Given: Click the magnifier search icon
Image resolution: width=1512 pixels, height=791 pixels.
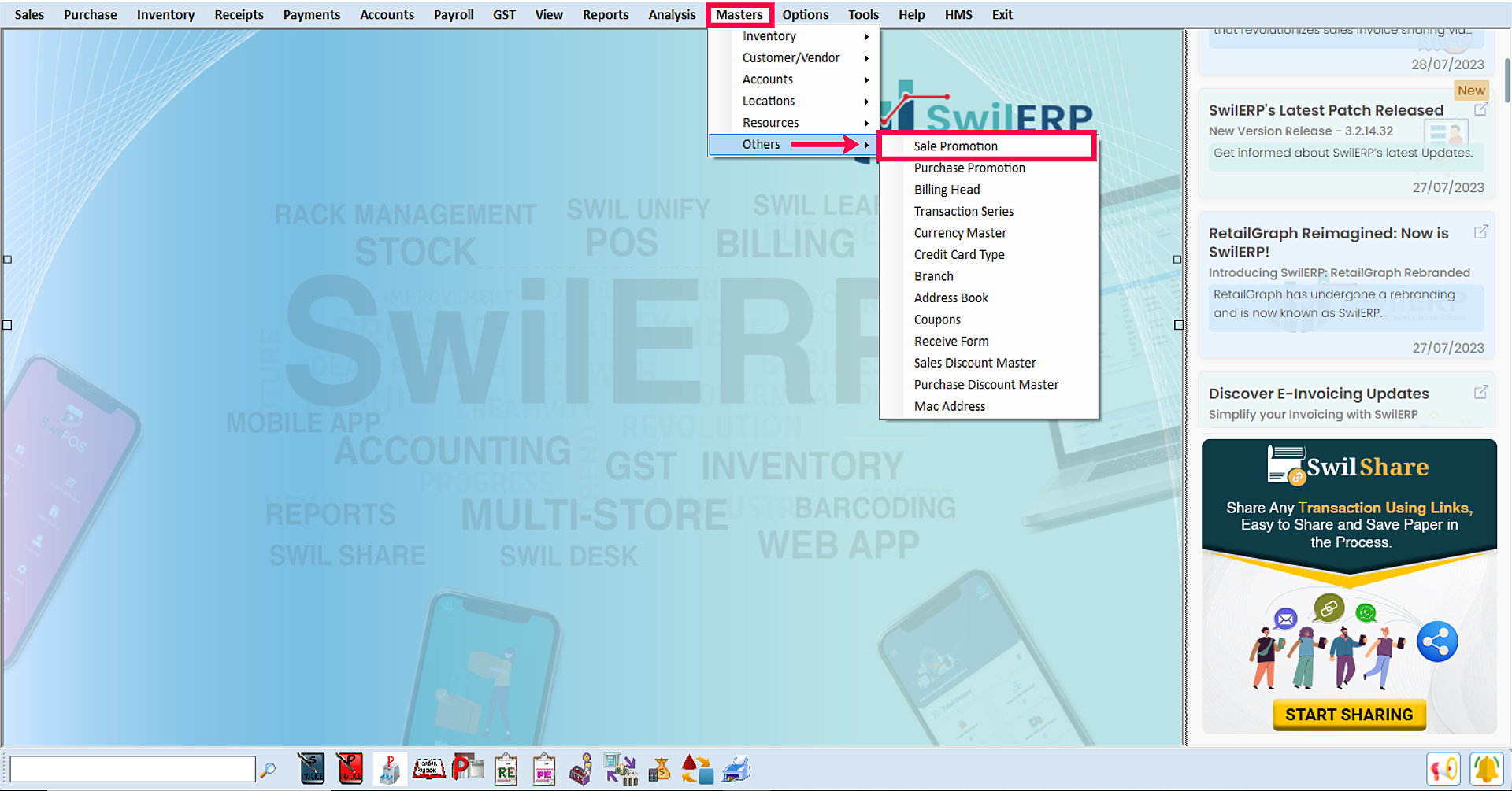Looking at the screenshot, I should 269,770.
